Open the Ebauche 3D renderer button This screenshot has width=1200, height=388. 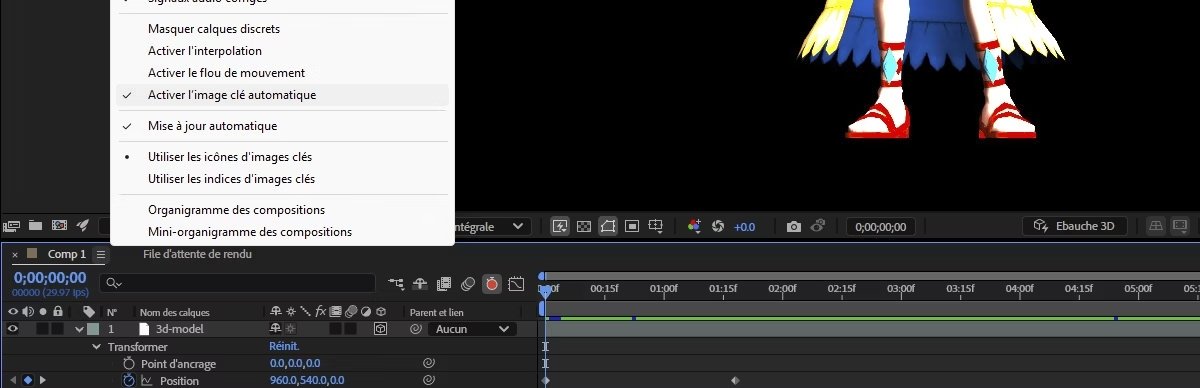coord(1075,226)
